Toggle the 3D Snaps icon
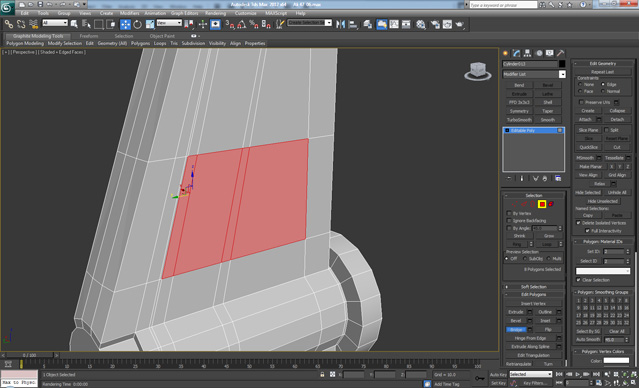Screen dimensions: 639x388 point(230,24)
